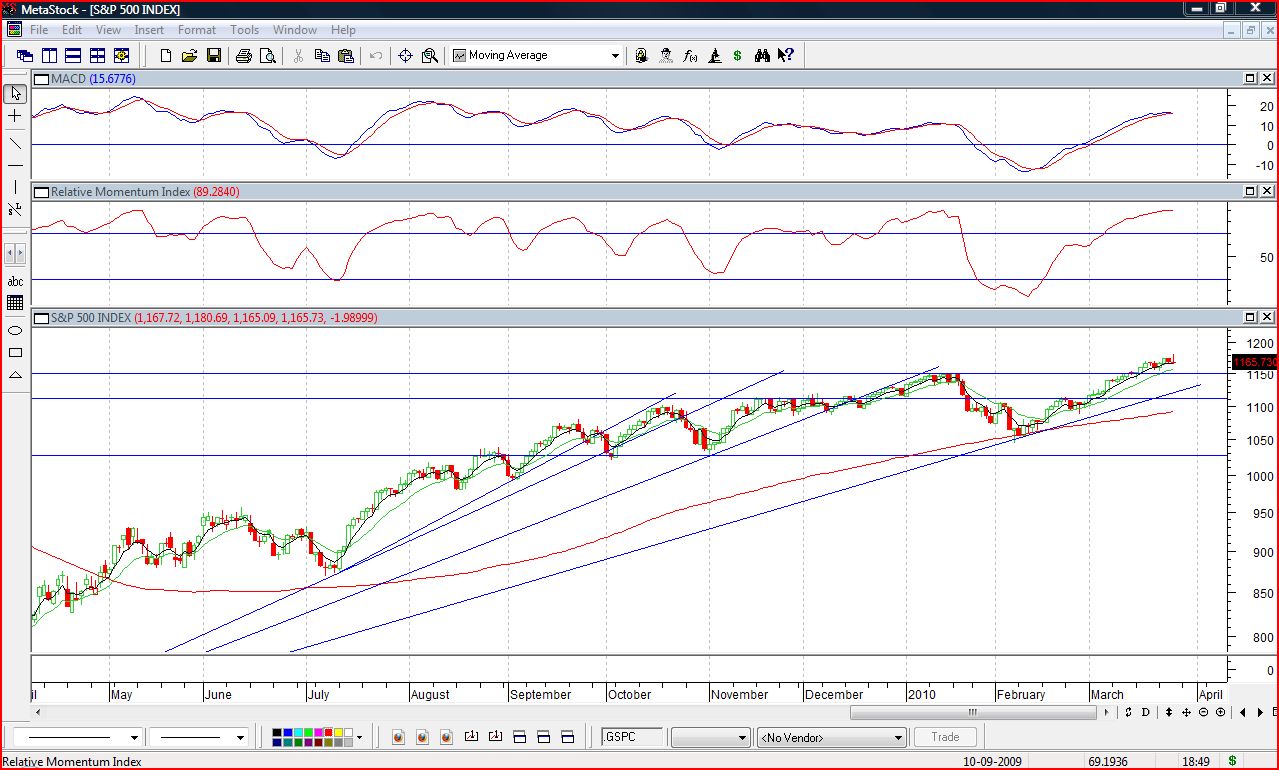Expand the color palette dropdown arrow
This screenshot has height=770, width=1279.
point(359,738)
